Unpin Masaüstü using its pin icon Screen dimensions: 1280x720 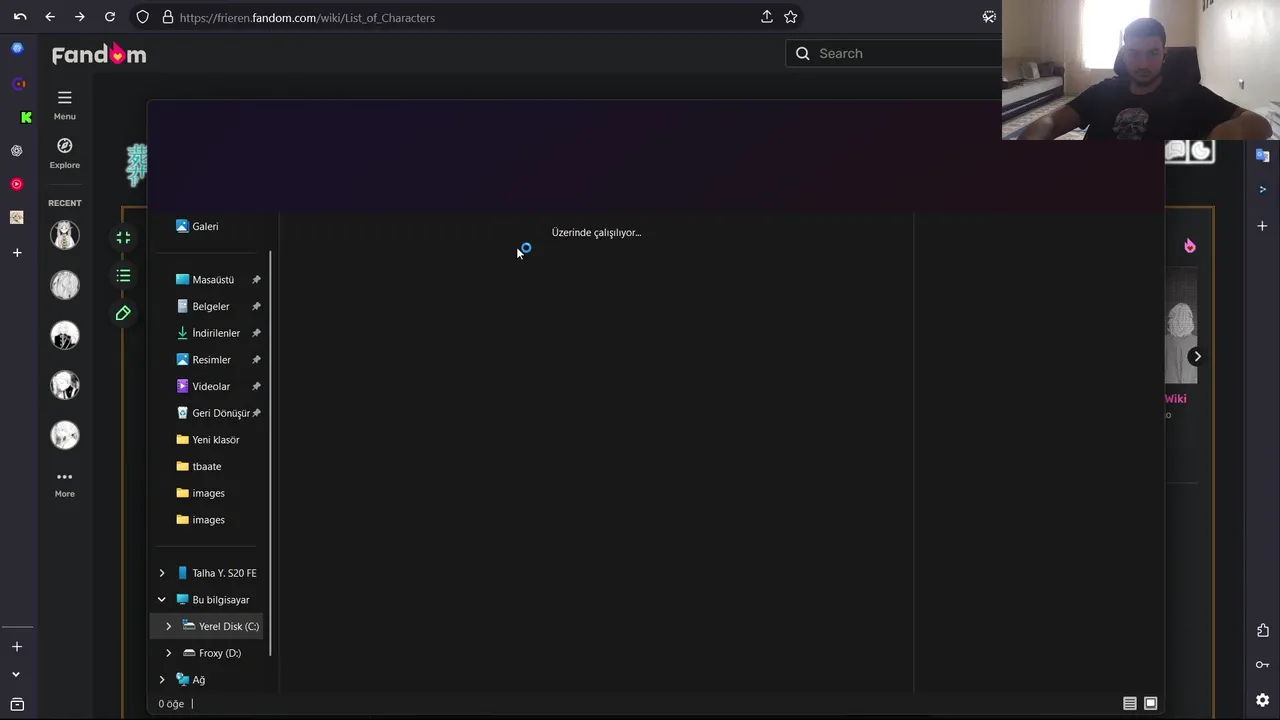tap(256, 280)
